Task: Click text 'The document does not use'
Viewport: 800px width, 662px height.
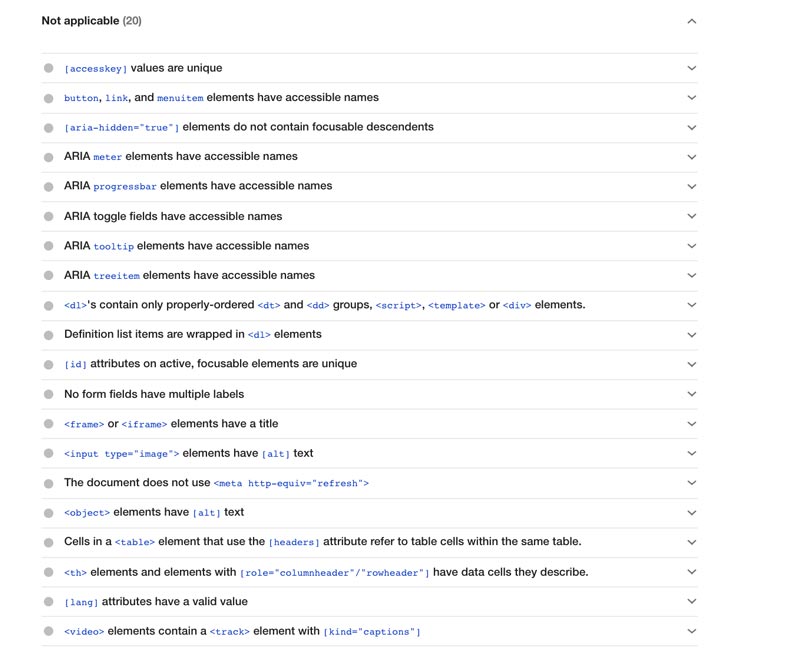Action: coord(137,482)
